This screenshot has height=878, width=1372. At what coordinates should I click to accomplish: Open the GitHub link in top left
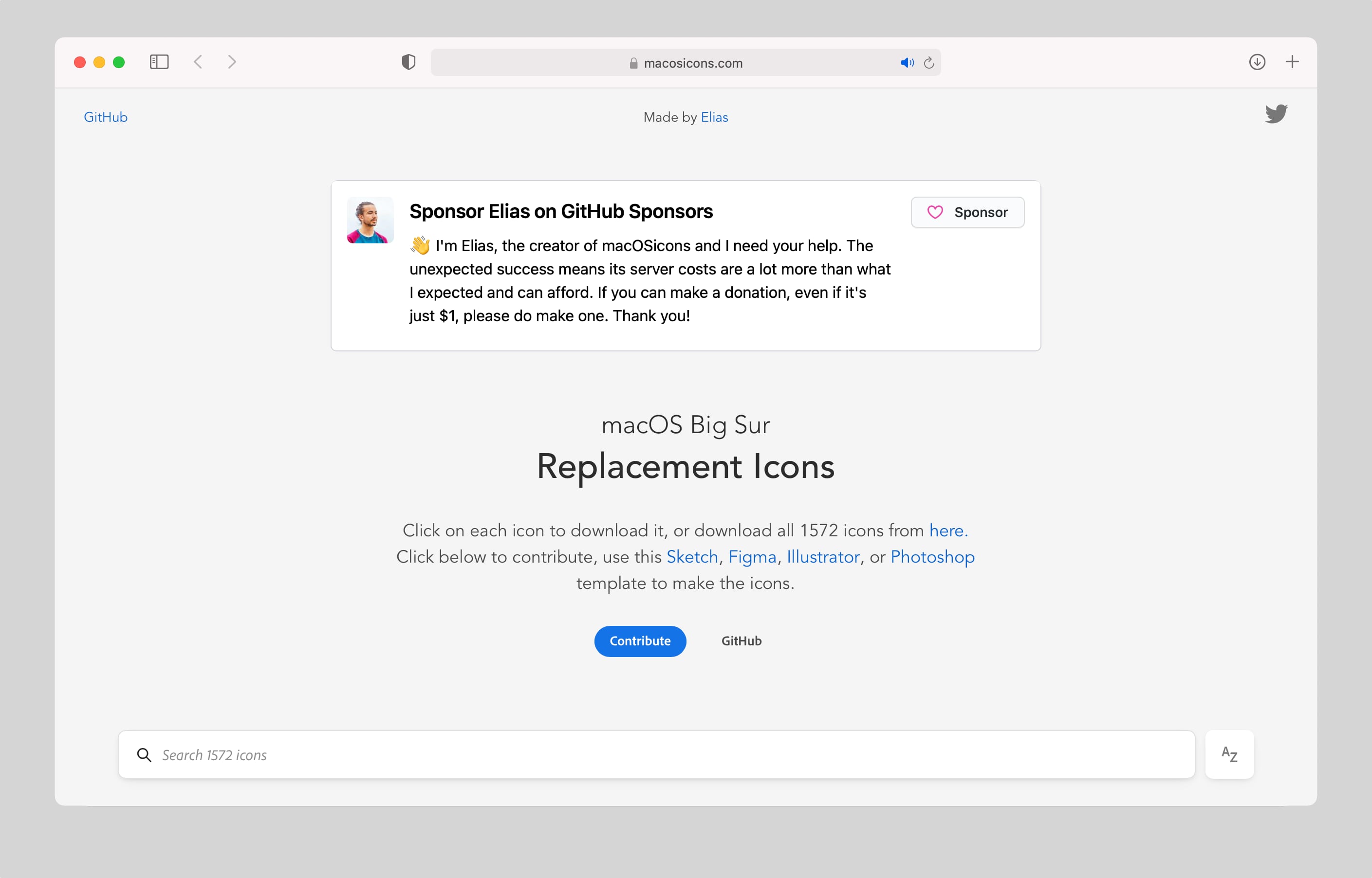coord(106,117)
